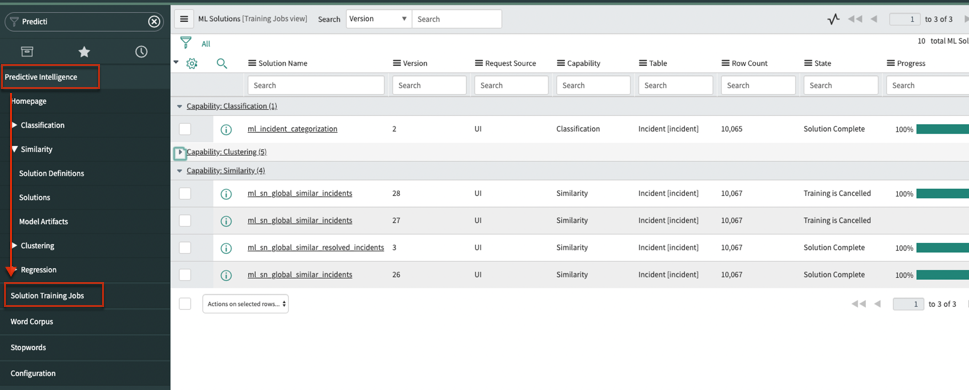Open the Version search field dropdown

click(378, 19)
